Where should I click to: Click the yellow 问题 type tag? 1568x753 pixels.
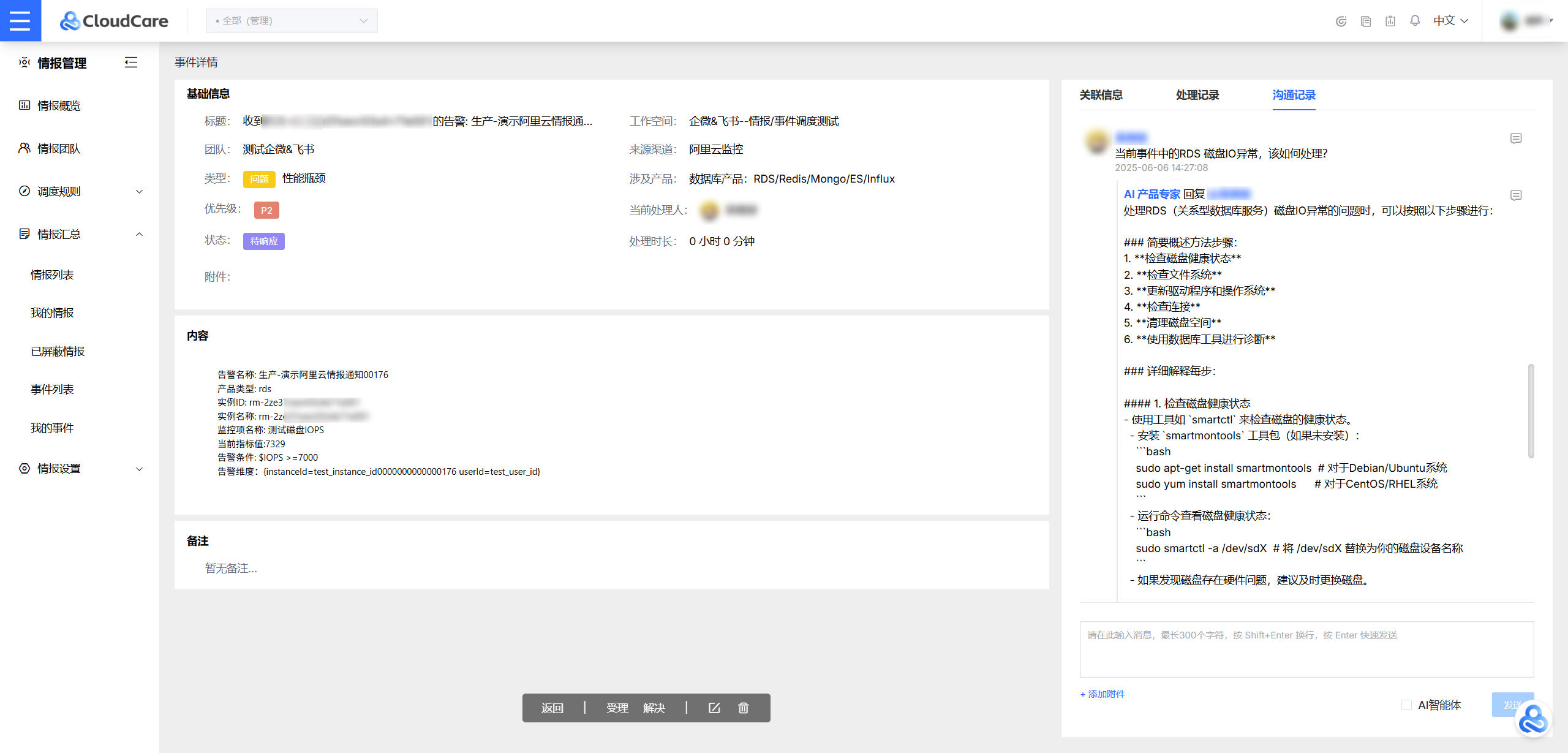coord(259,179)
